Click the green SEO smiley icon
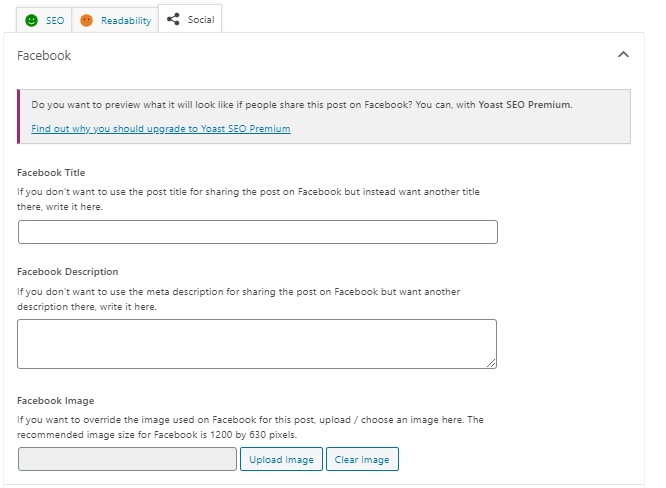 (x=31, y=20)
